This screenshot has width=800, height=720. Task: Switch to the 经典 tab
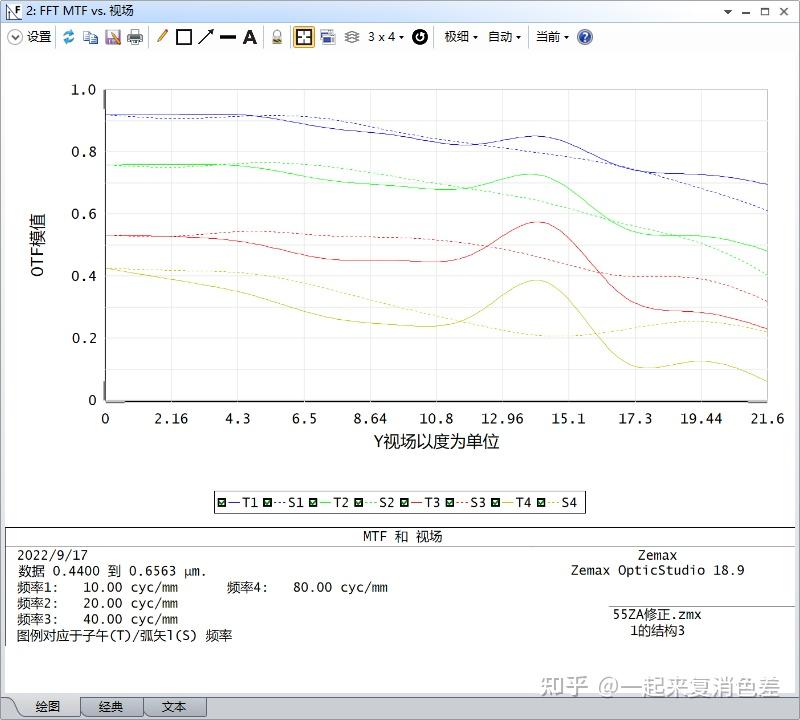pyautogui.click(x=111, y=707)
